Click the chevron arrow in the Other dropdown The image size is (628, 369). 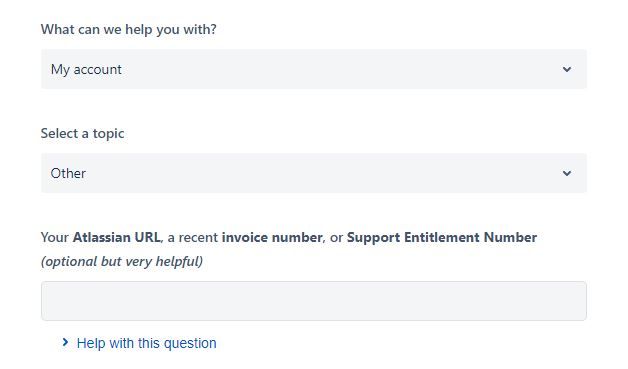[x=566, y=173]
